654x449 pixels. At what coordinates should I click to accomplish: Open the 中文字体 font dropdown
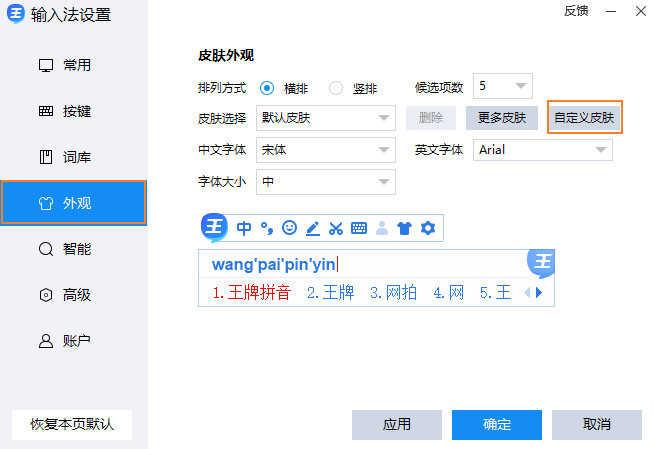click(326, 150)
